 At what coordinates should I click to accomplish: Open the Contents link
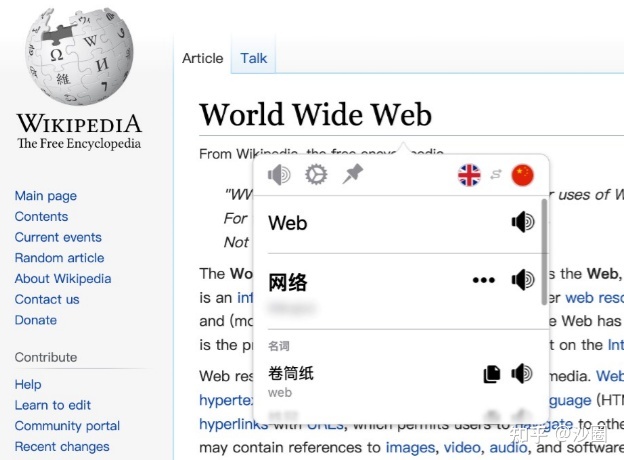[41, 216]
